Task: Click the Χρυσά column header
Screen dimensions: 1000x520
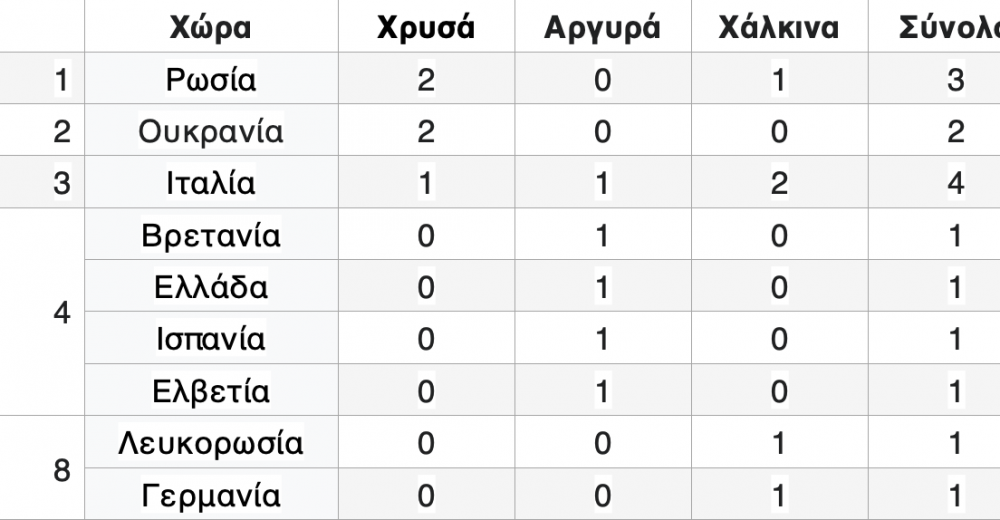Action: [426, 28]
